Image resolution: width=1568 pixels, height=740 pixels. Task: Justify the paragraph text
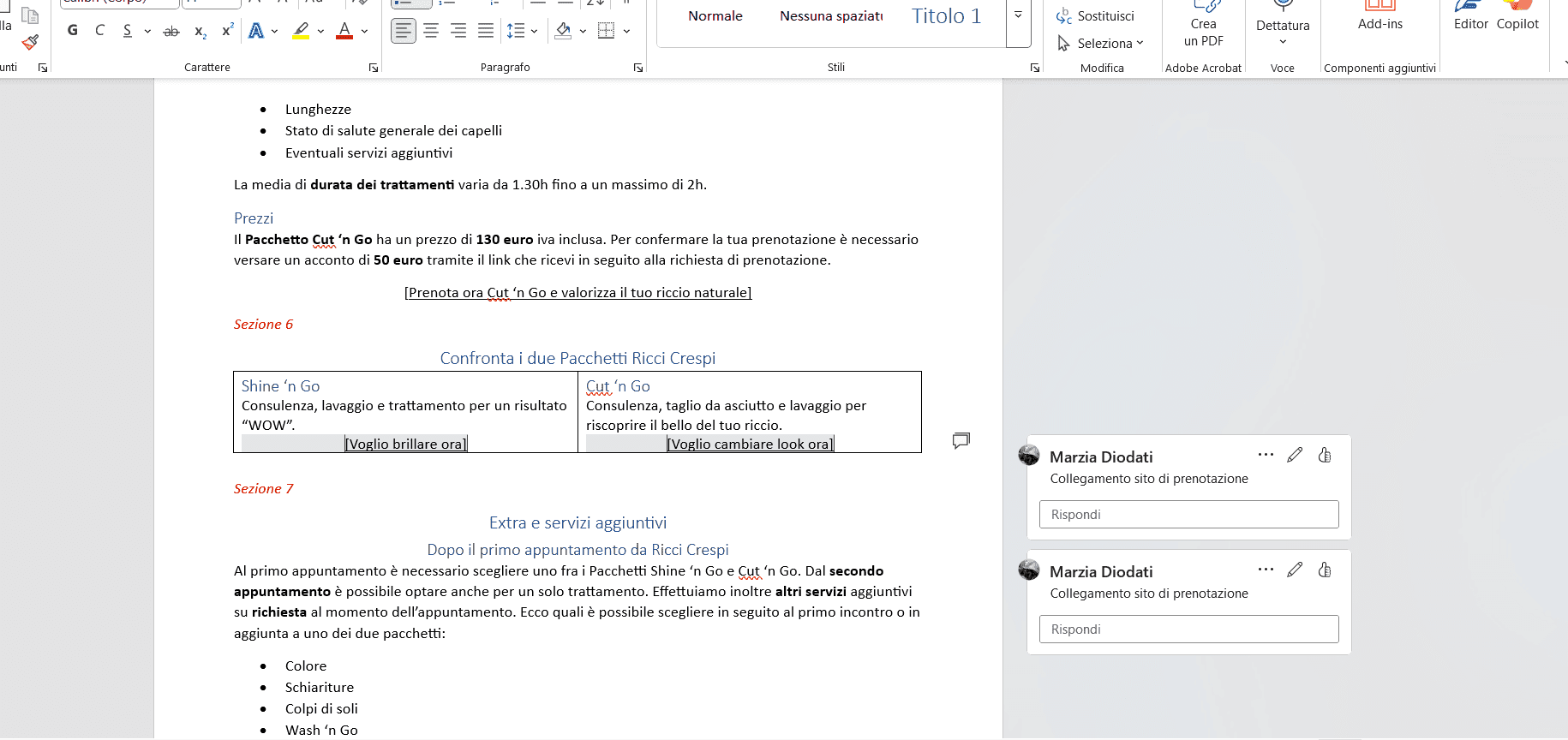click(486, 31)
